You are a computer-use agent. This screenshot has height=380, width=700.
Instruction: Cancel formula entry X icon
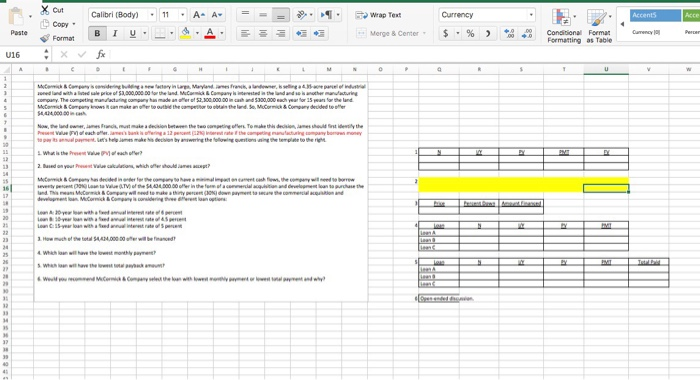tap(64, 54)
